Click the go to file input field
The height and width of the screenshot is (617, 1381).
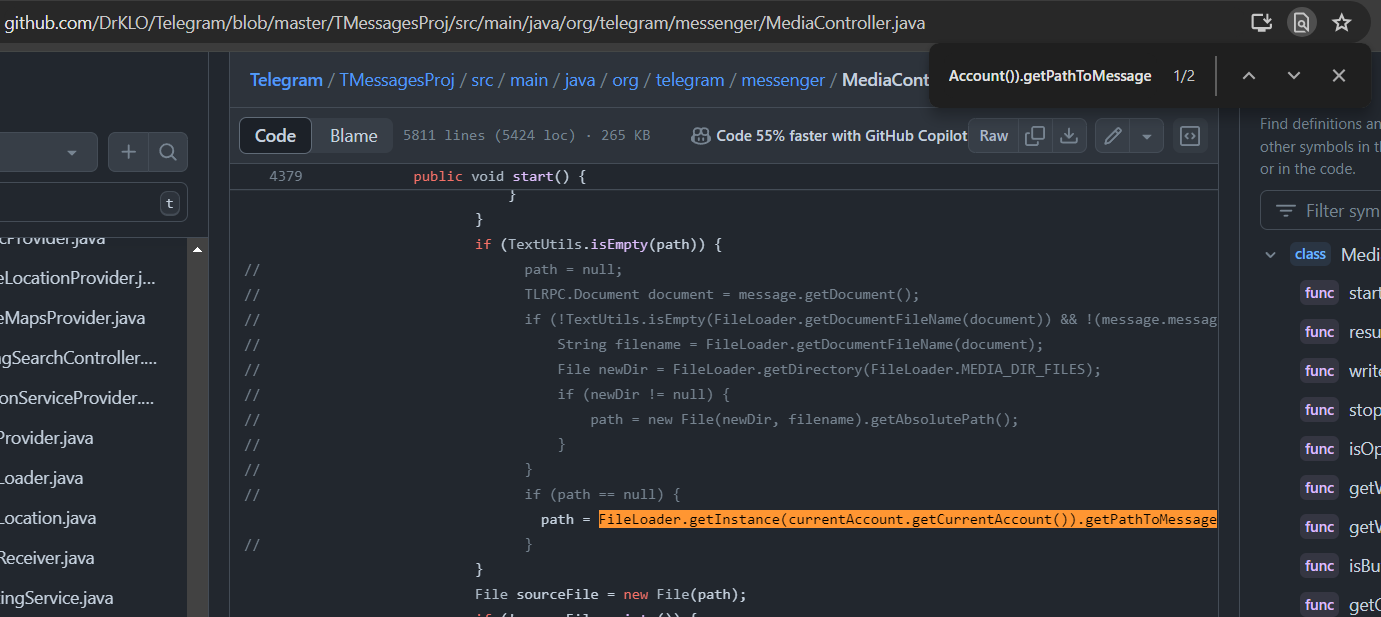point(93,203)
